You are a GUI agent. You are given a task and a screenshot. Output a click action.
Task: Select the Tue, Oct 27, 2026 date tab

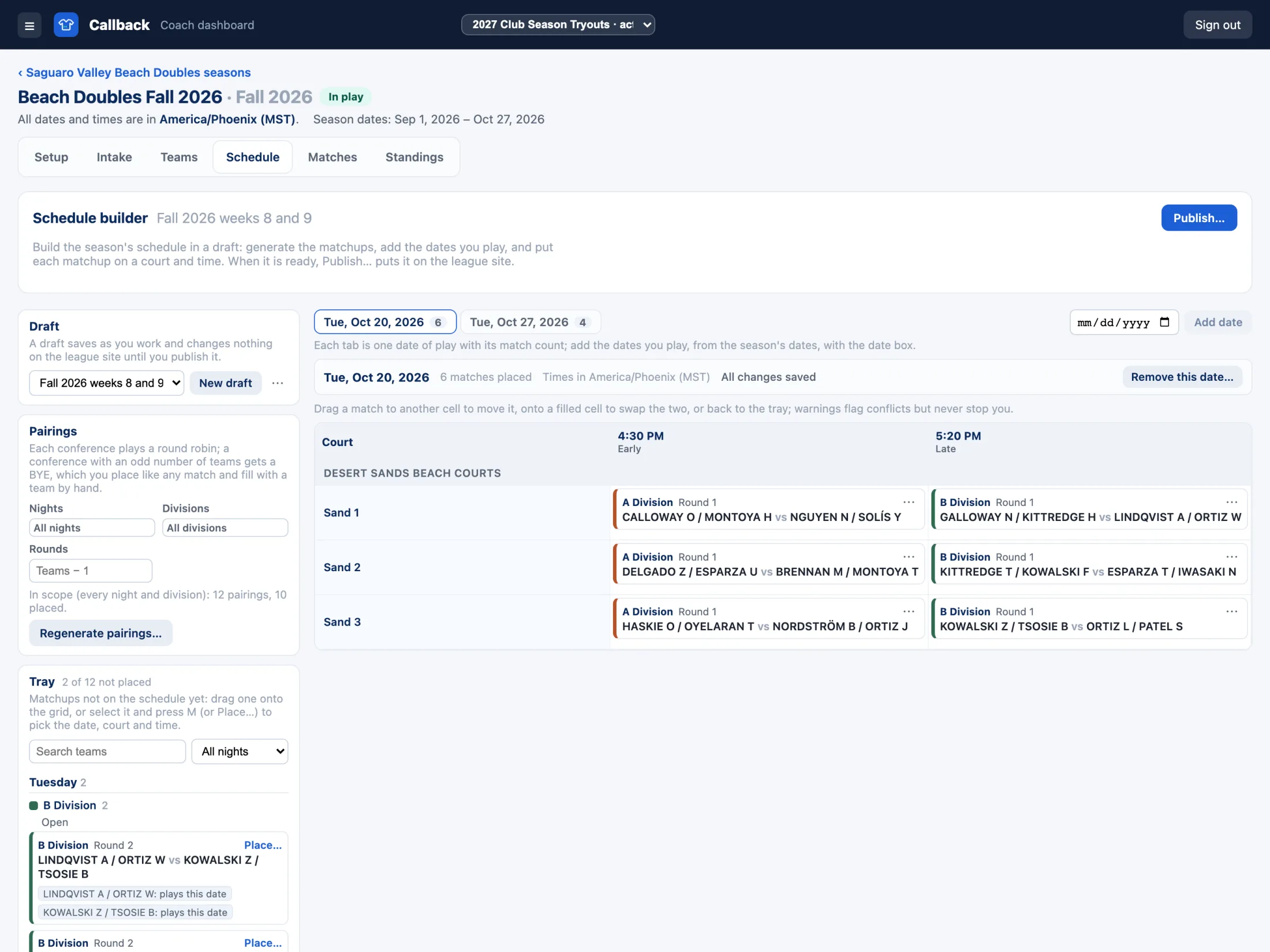click(x=531, y=322)
